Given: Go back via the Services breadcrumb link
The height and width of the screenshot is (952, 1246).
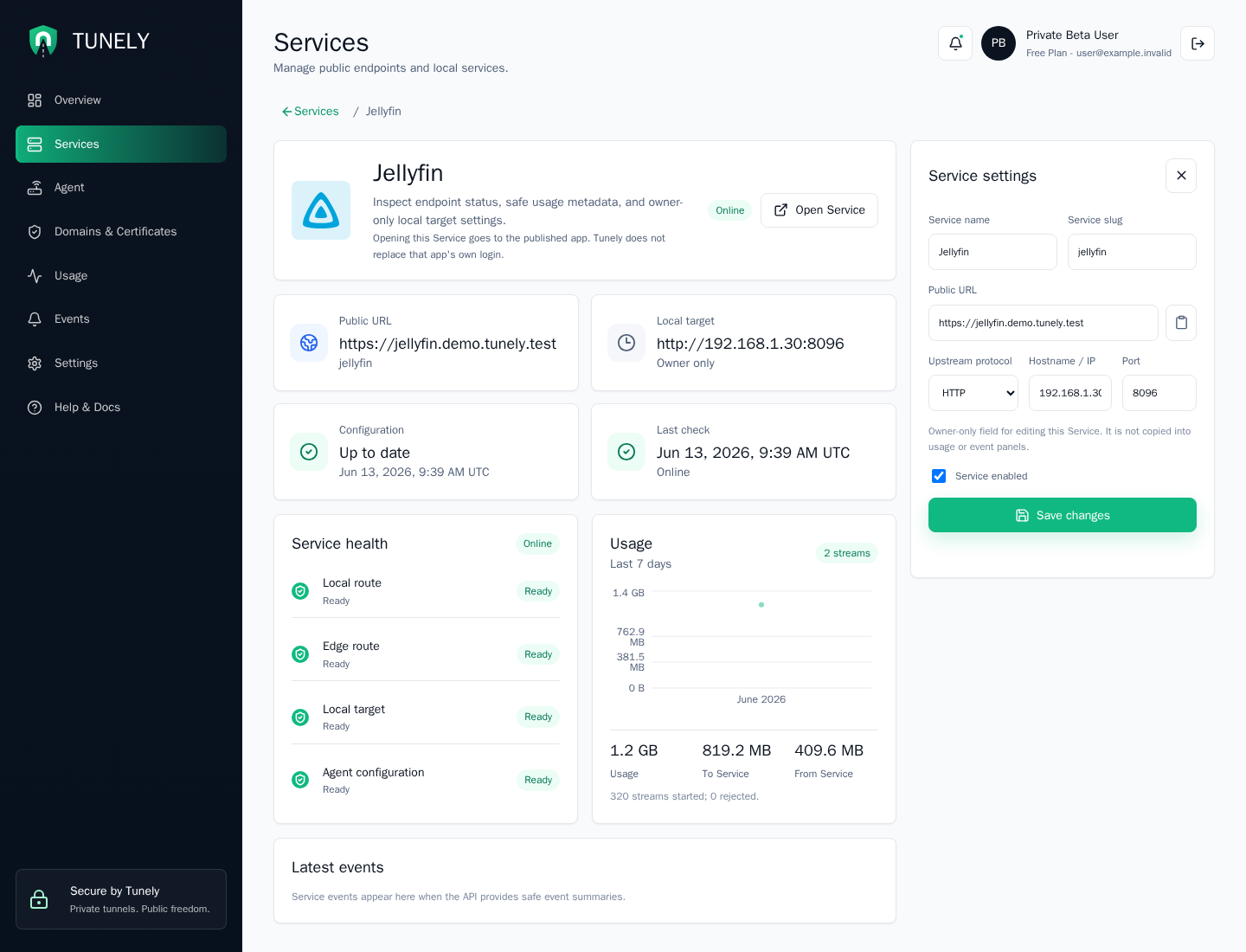Looking at the screenshot, I should click(x=310, y=112).
